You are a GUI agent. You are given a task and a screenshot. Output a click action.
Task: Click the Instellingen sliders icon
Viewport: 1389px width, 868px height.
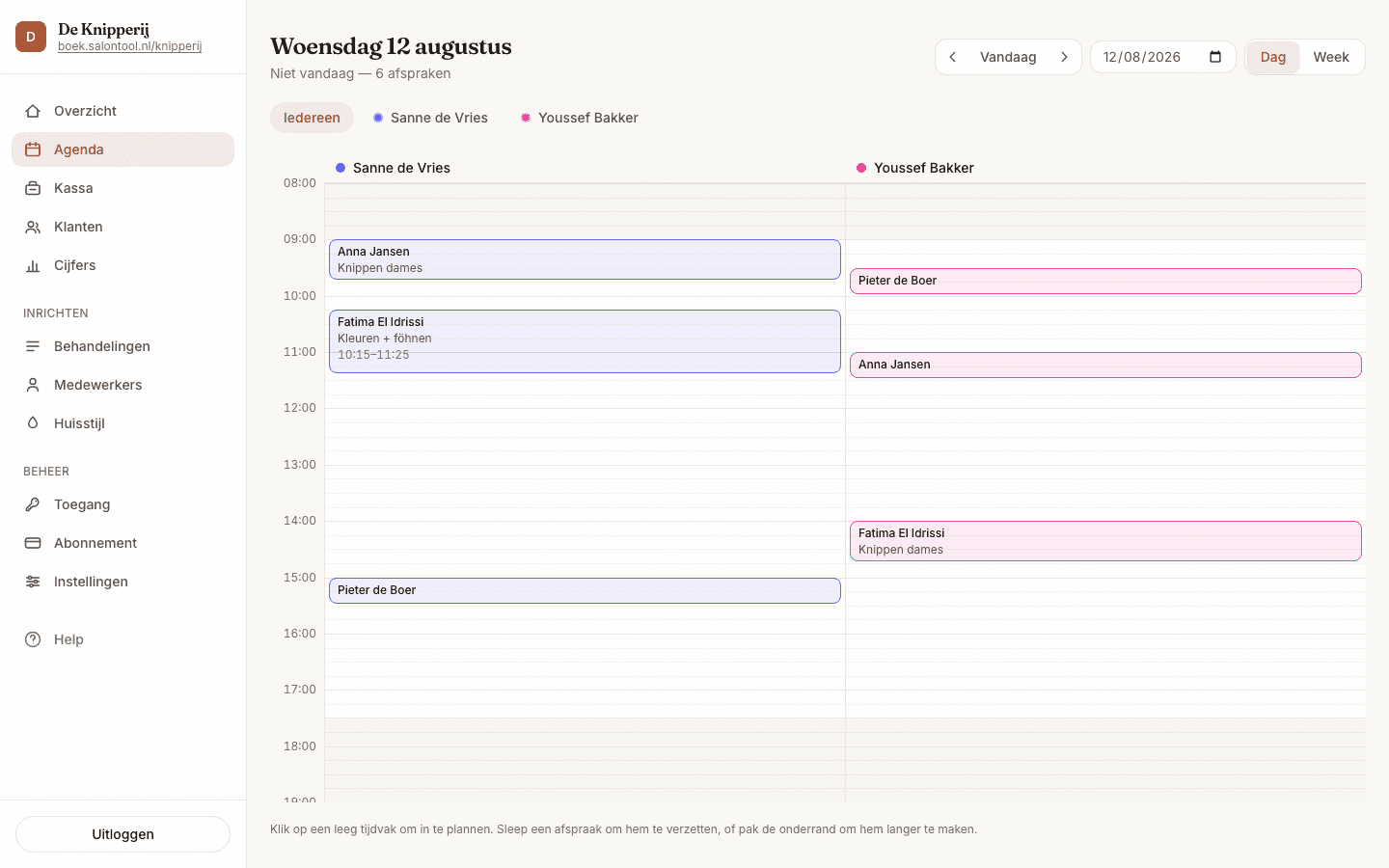[x=33, y=582]
